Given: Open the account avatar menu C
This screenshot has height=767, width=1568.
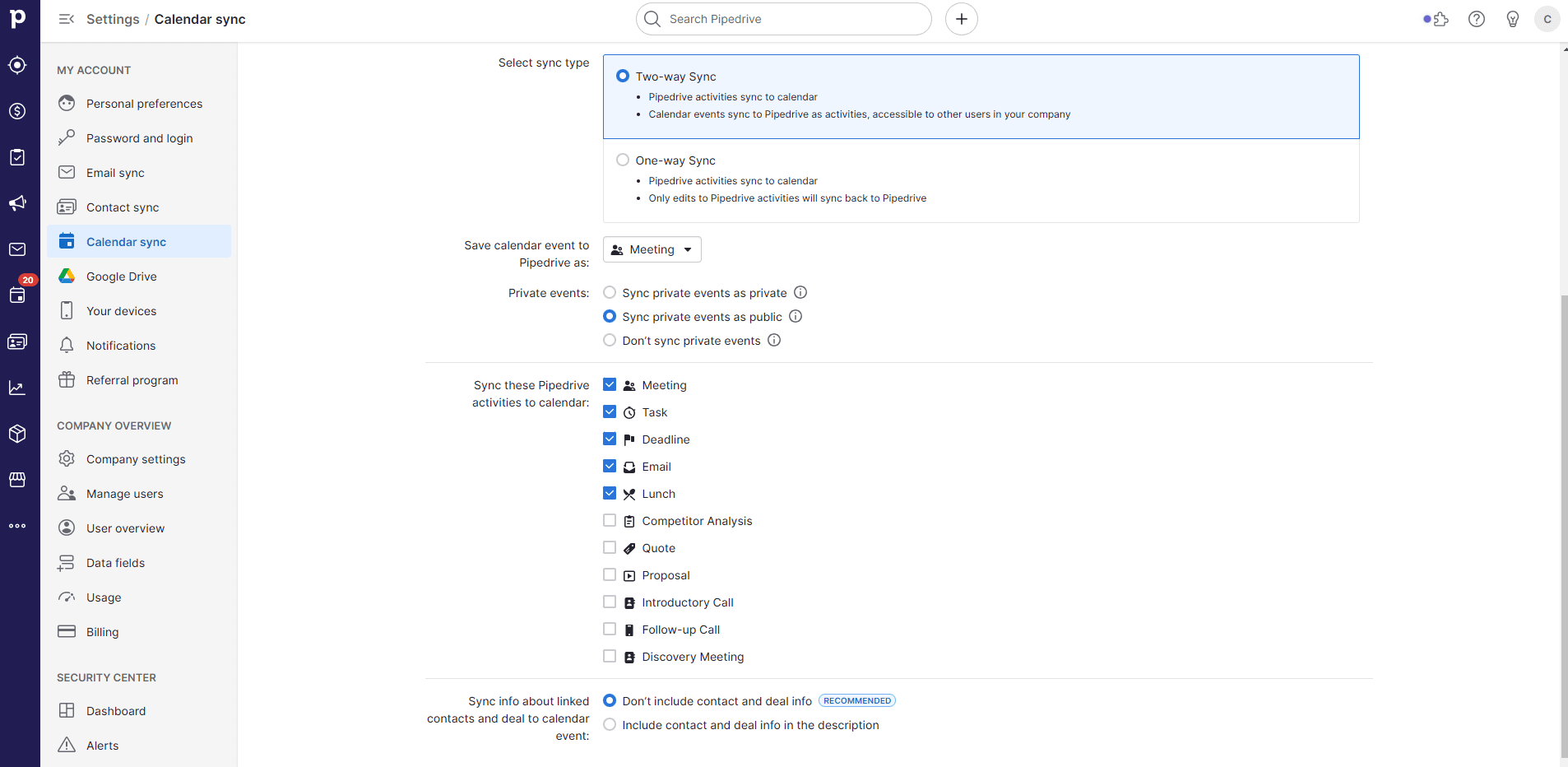Looking at the screenshot, I should (1547, 19).
